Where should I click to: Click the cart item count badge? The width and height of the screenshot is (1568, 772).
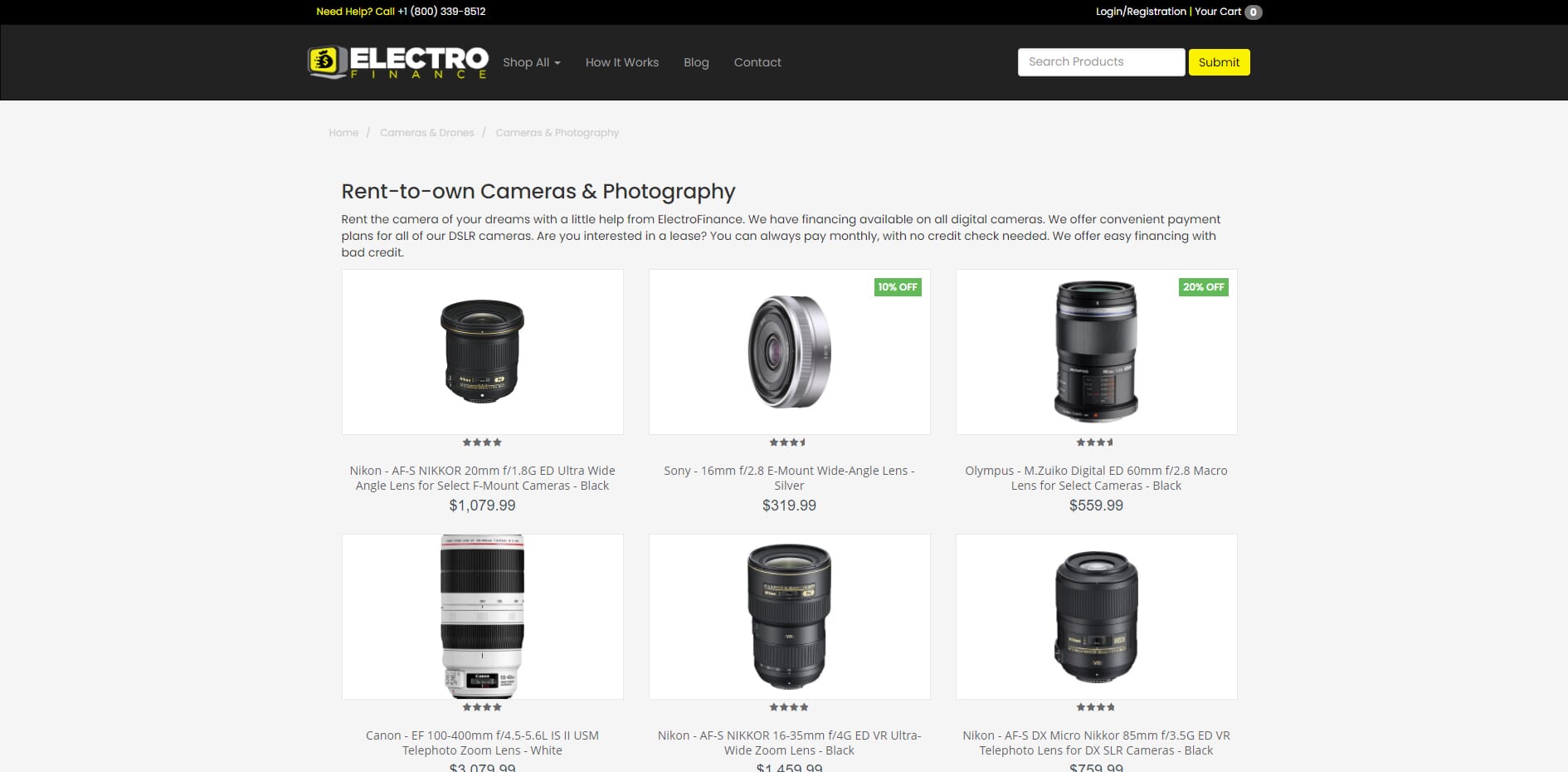coord(1253,12)
